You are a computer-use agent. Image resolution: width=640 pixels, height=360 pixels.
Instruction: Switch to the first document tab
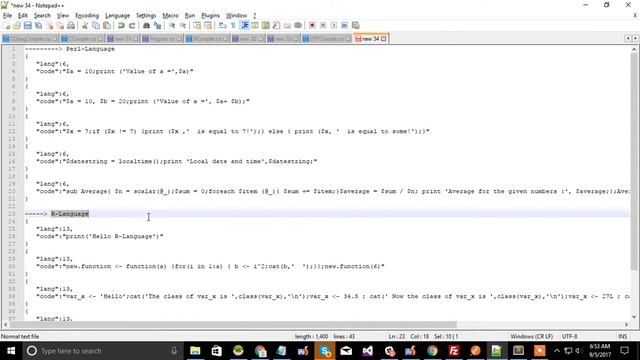(30, 39)
